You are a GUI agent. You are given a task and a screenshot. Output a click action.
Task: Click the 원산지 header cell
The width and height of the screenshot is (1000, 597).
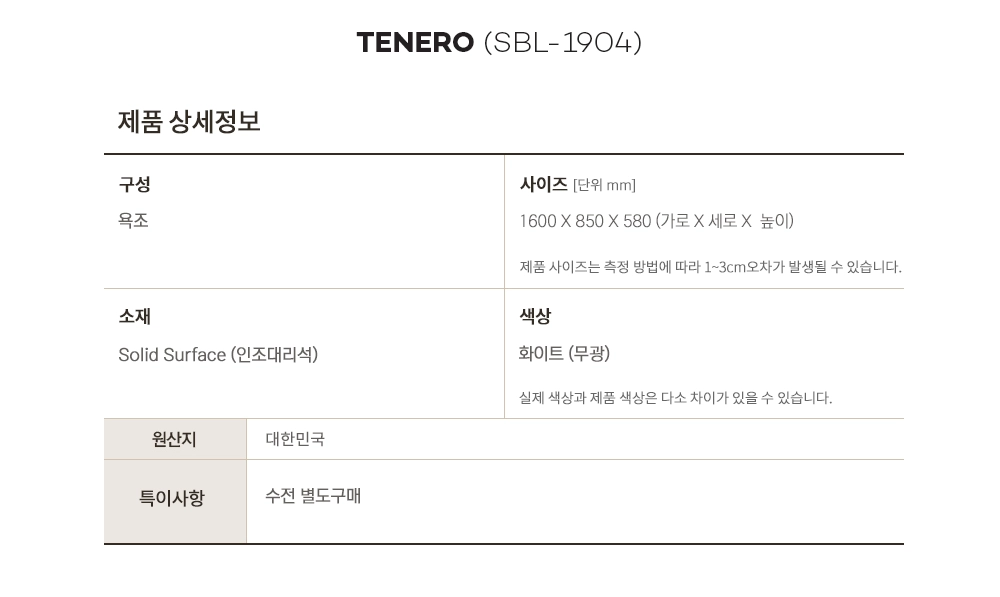click(x=174, y=439)
